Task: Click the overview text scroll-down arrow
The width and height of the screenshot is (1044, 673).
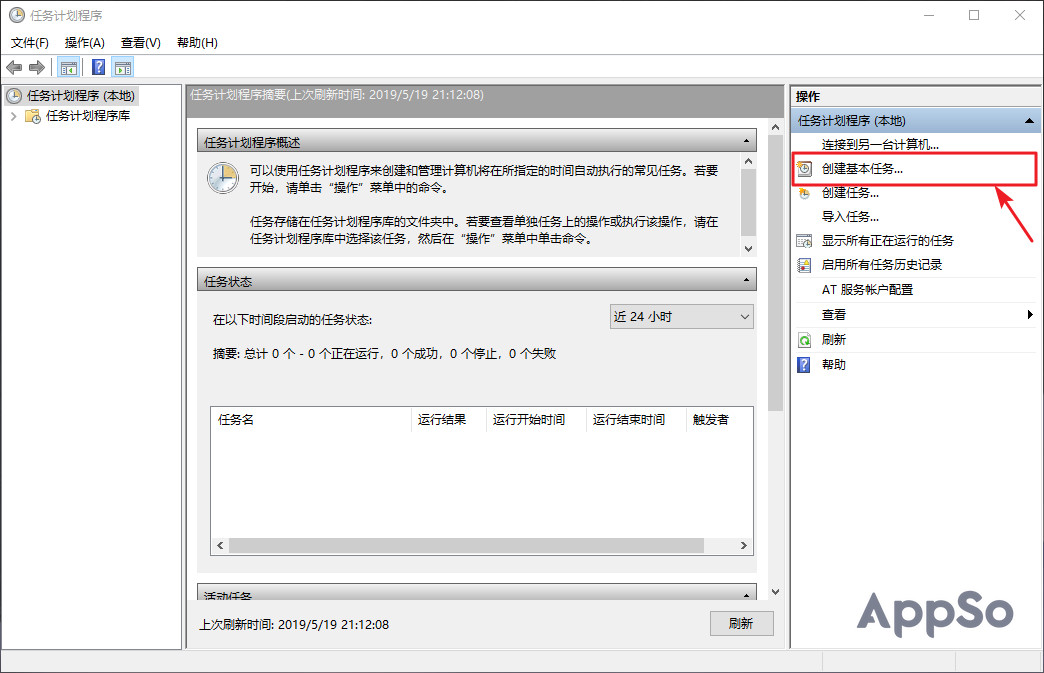Action: click(748, 248)
